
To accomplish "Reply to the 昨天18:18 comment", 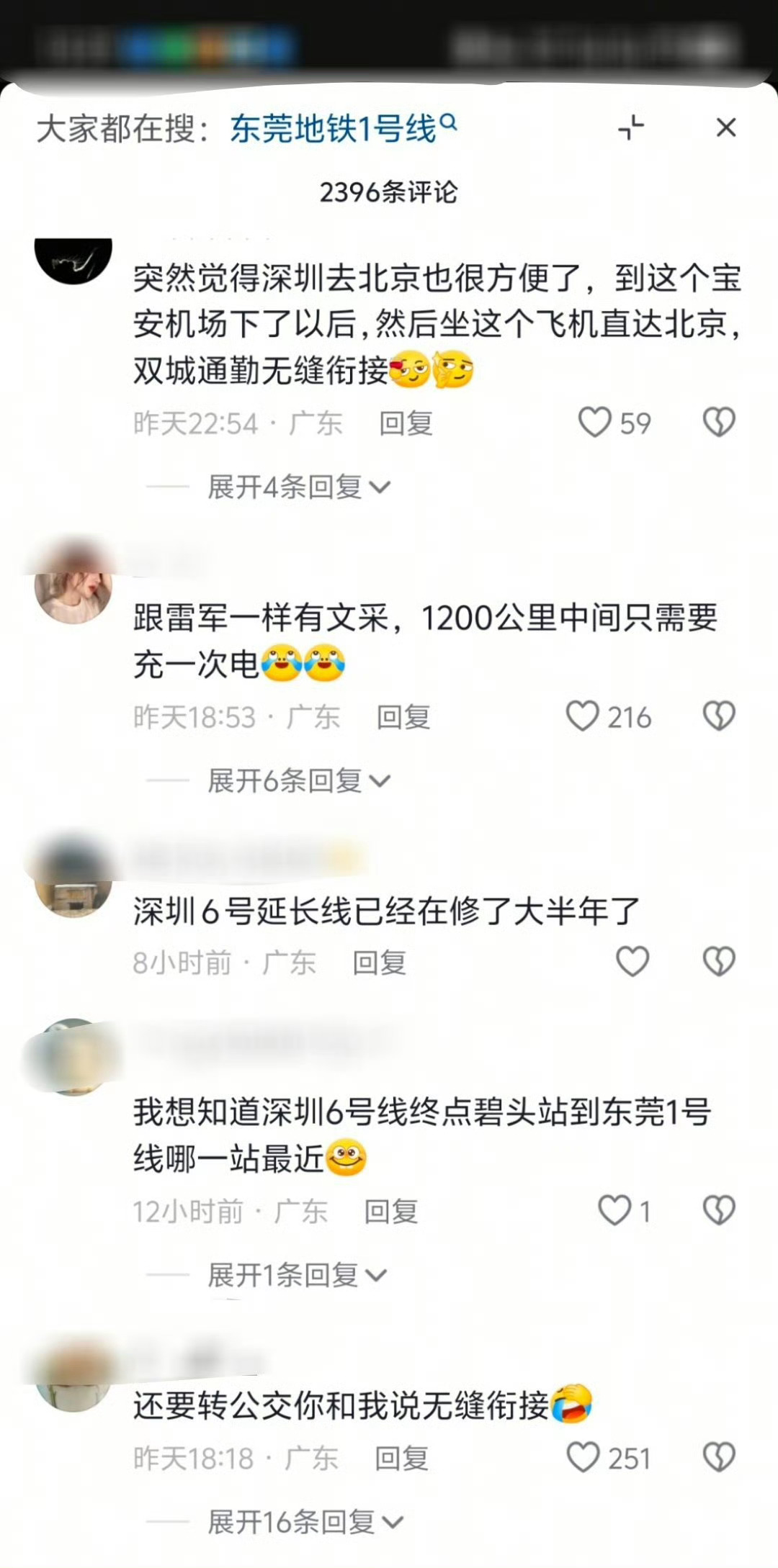I will point(402,1459).
